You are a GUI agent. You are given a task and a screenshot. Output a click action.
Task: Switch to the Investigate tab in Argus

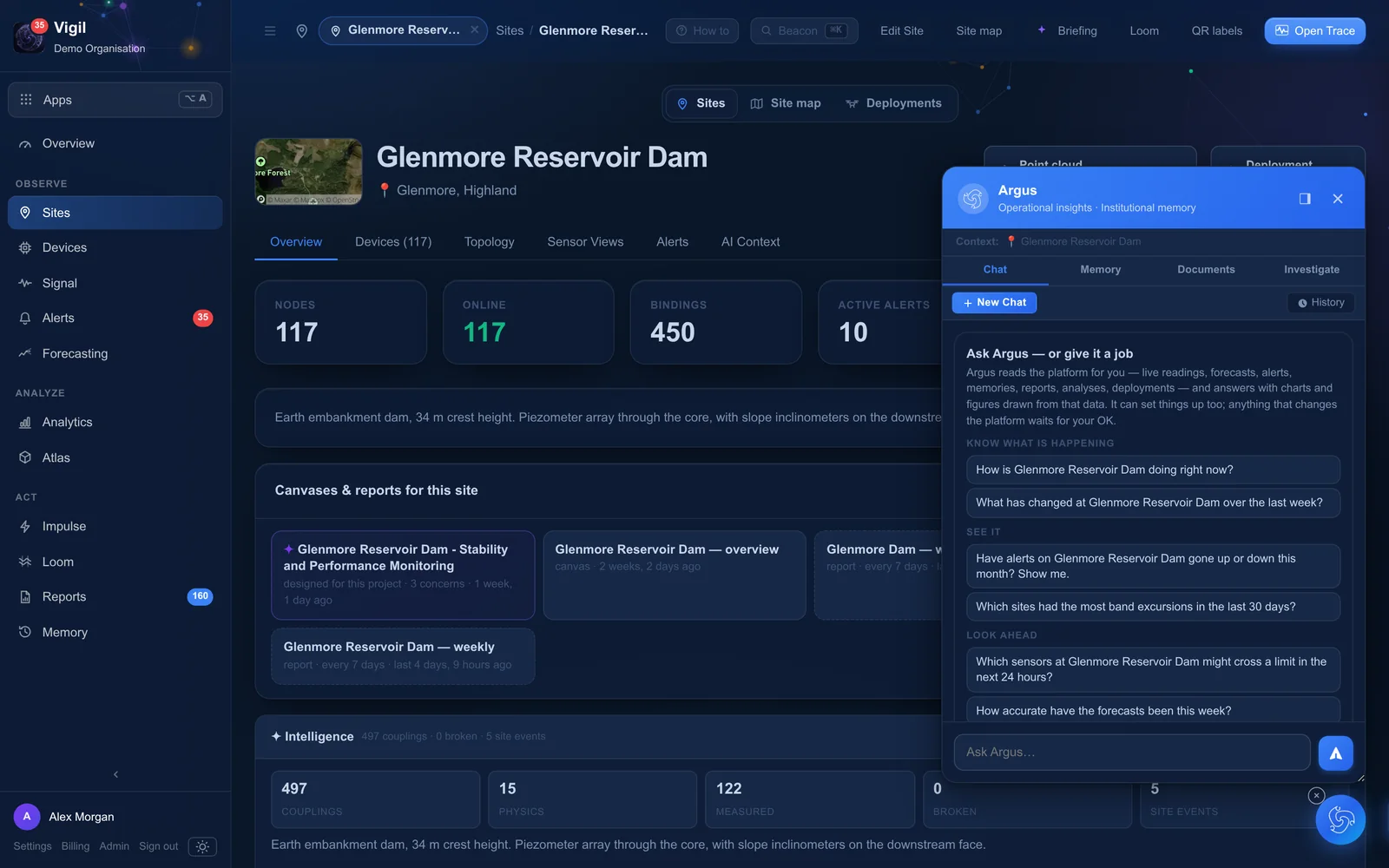1312,270
